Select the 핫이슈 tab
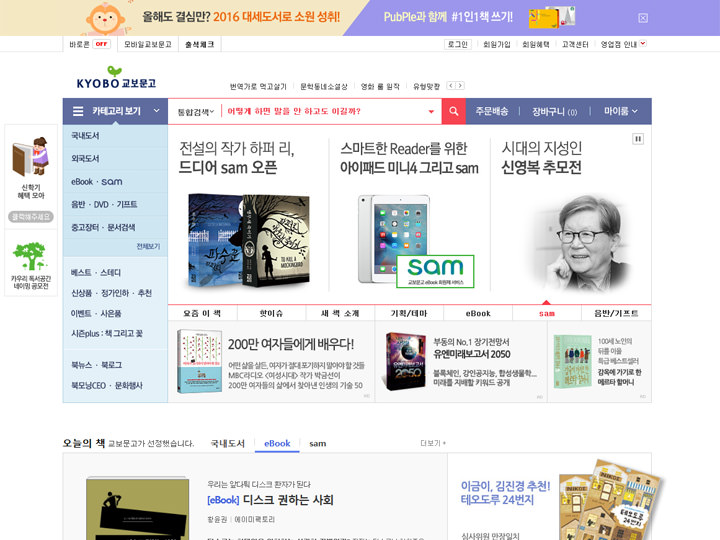Viewport: 720px width, 540px height. 271,313
